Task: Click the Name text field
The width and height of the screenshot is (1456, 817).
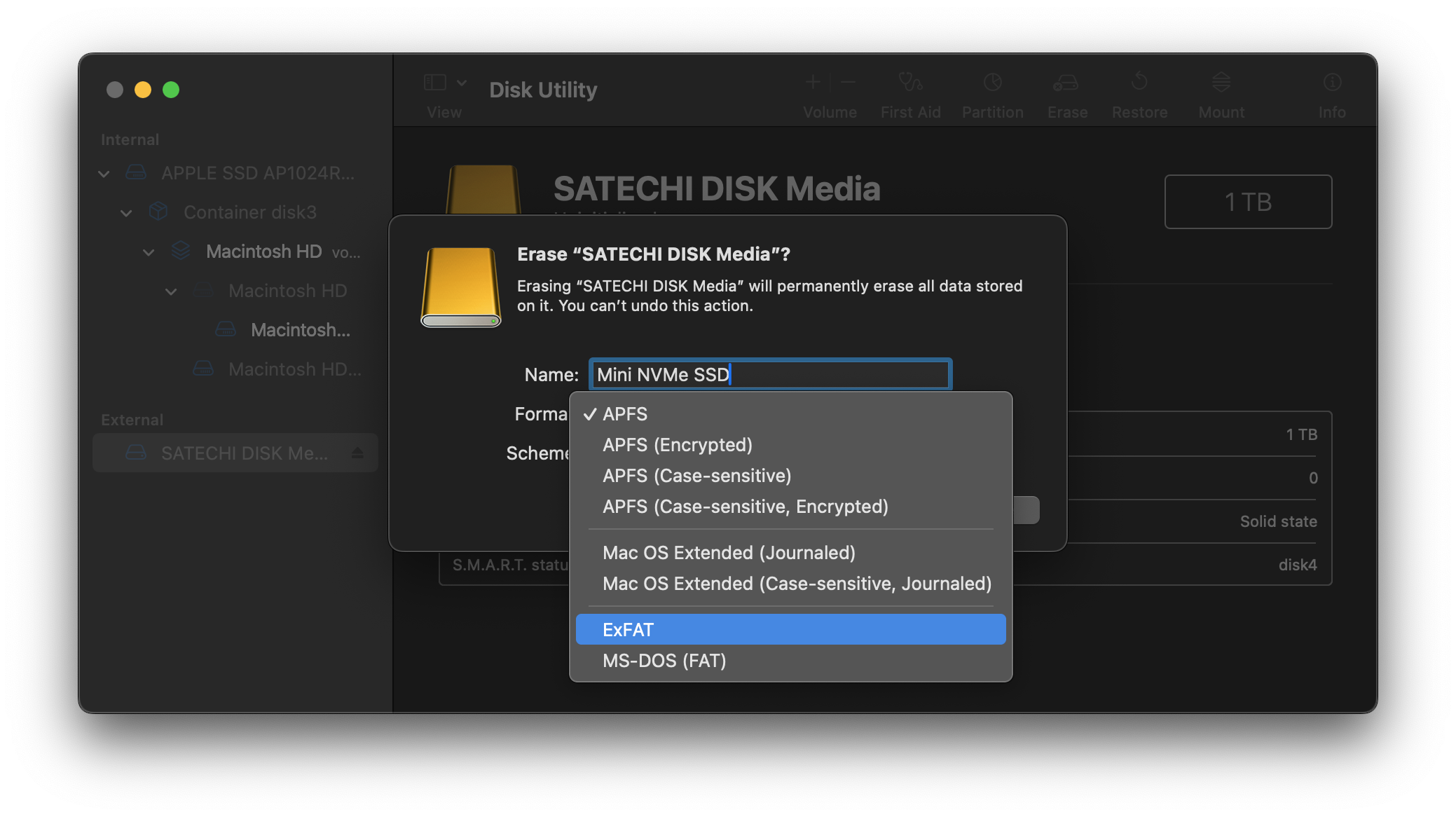Action: (770, 374)
